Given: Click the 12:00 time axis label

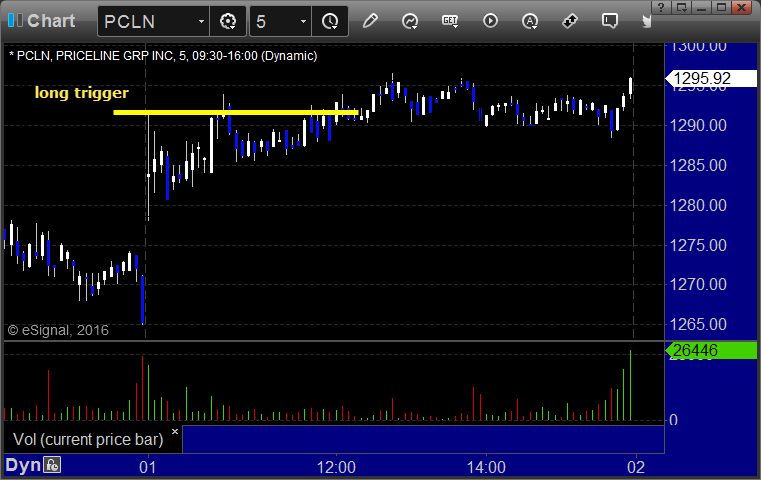Looking at the screenshot, I should point(336,467).
